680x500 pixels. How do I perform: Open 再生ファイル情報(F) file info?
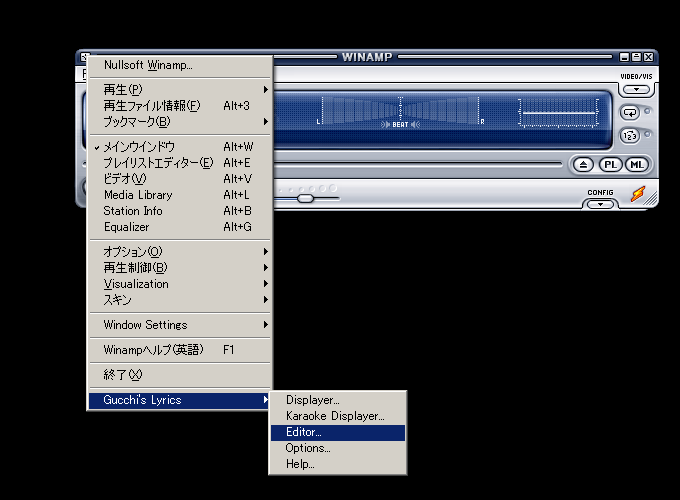pyautogui.click(x=180, y=106)
